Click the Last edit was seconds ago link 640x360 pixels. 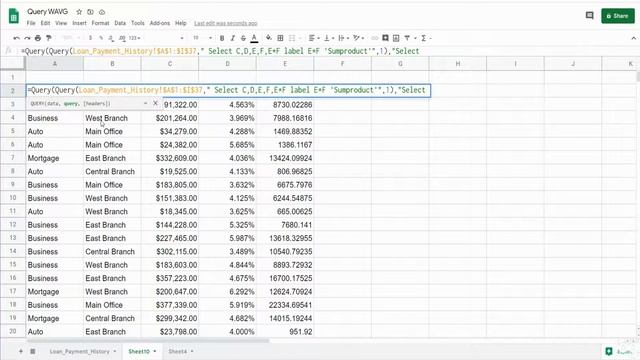pyautogui.click(x=226, y=23)
